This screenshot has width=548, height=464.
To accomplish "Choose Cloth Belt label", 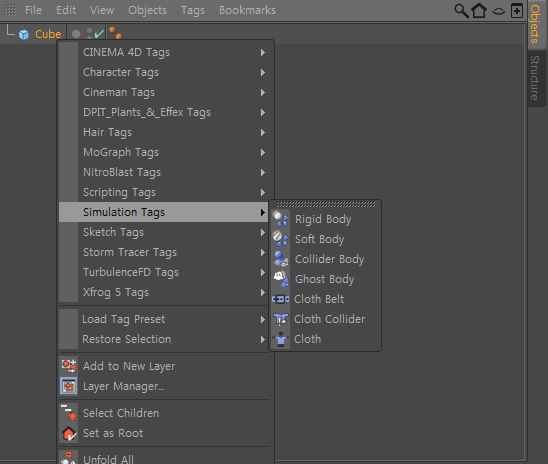I will 319,299.
